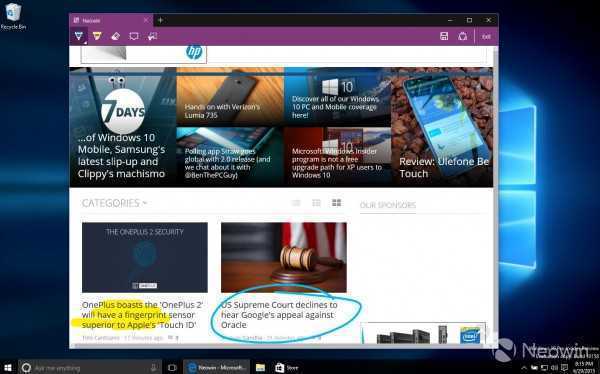Save the web note using floppy disk icon
Screen dimensions: 600x374
[444, 36]
